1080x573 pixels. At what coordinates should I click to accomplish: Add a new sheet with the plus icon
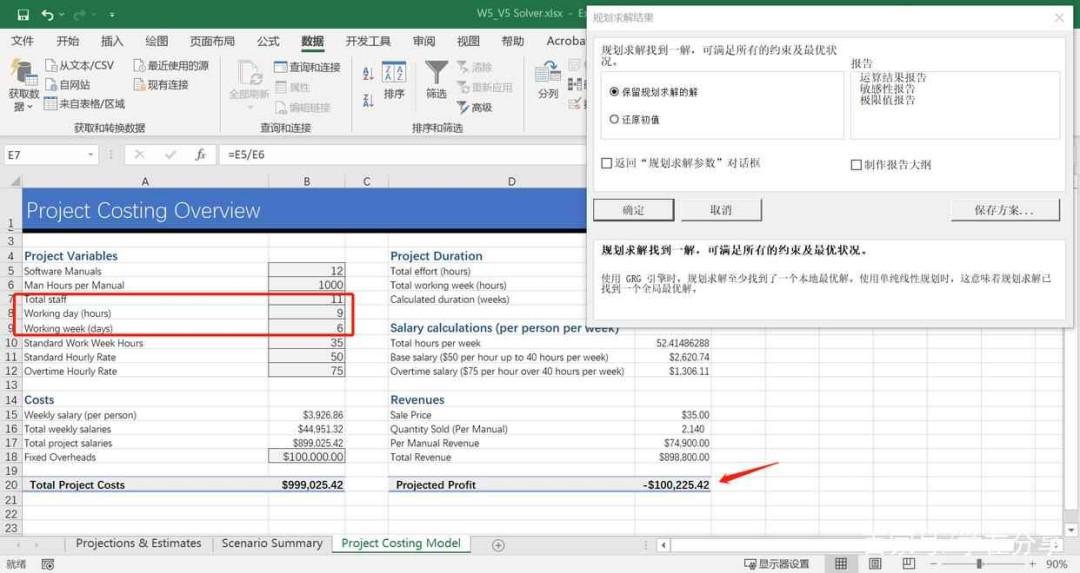pyautogui.click(x=498, y=545)
